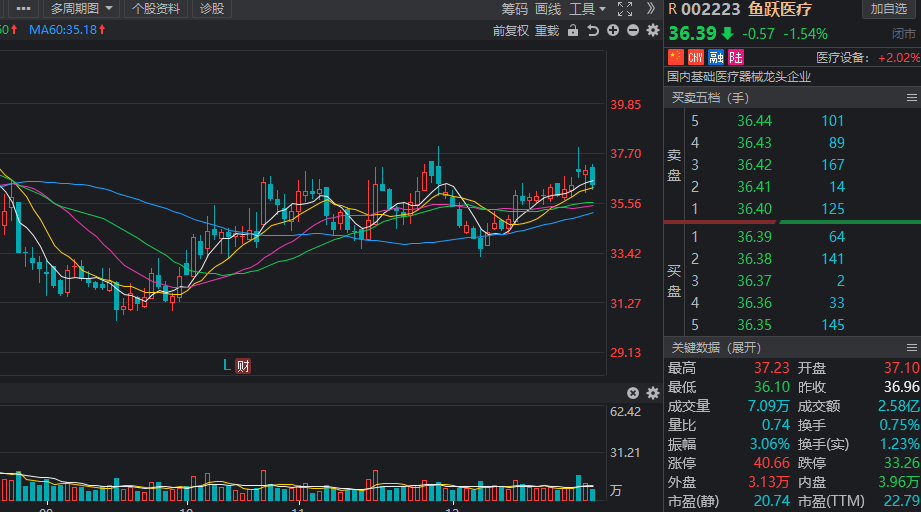Open main chart settings gear icon

coord(653,30)
